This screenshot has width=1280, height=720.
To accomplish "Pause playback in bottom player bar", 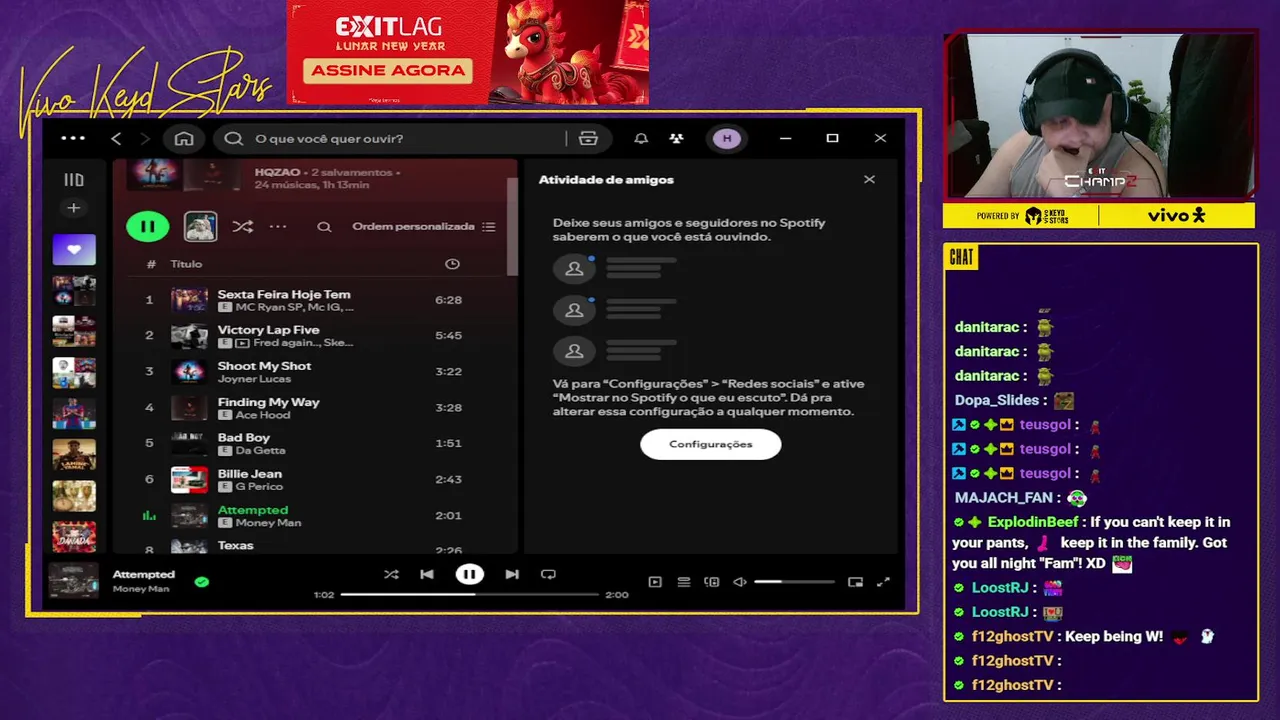I will click(469, 574).
